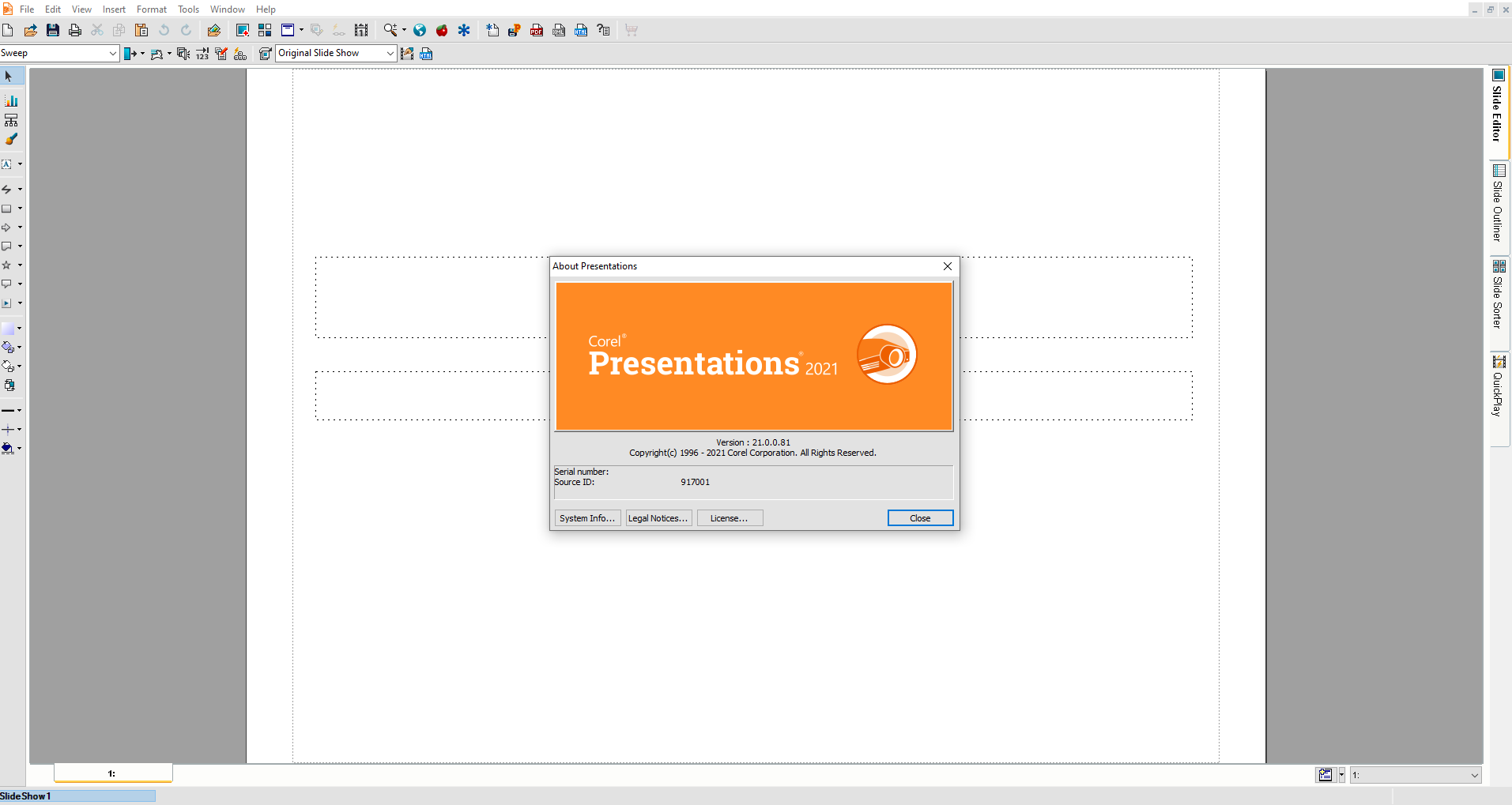Open the fill color swatch in the tool palette
The image size is (1512, 805).
coord(9,328)
